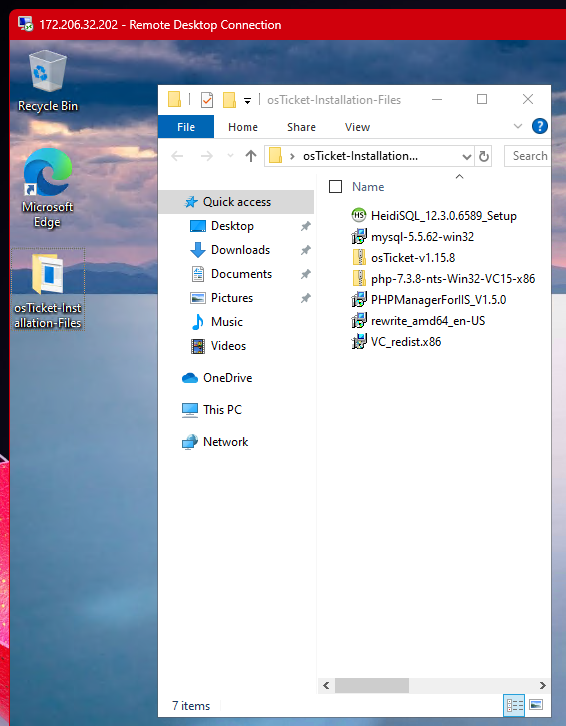Screen dimensions: 566x726
Task: Click the mysql installer file icon
Action: click(359, 237)
